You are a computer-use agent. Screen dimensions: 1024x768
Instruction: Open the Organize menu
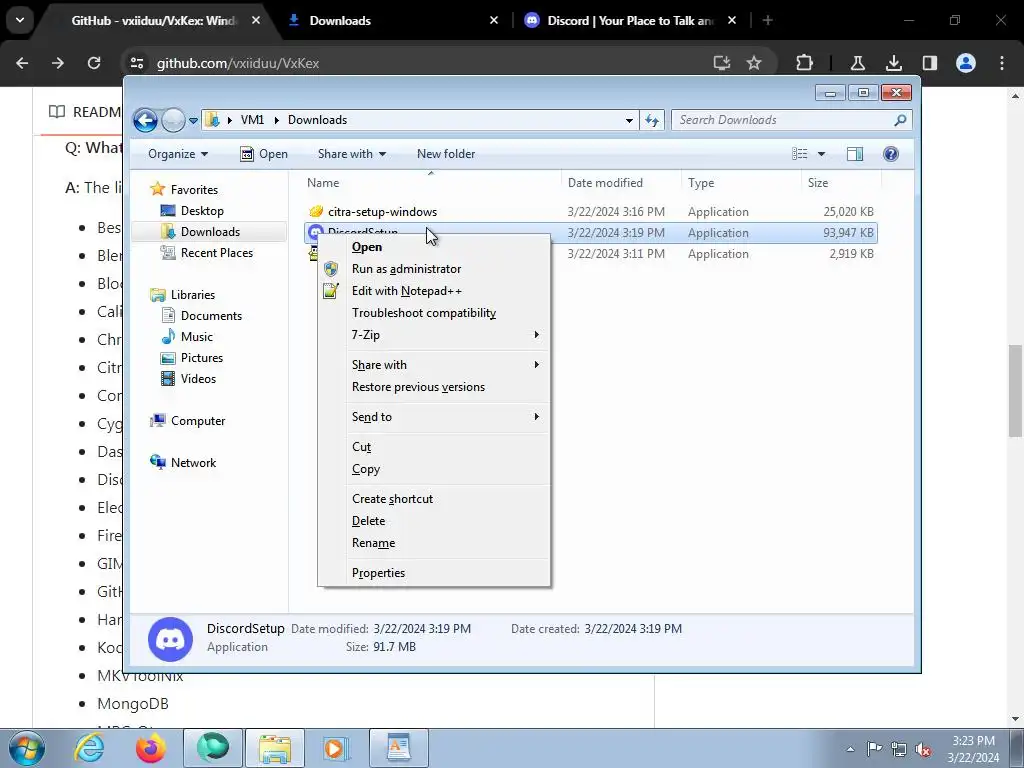178,154
